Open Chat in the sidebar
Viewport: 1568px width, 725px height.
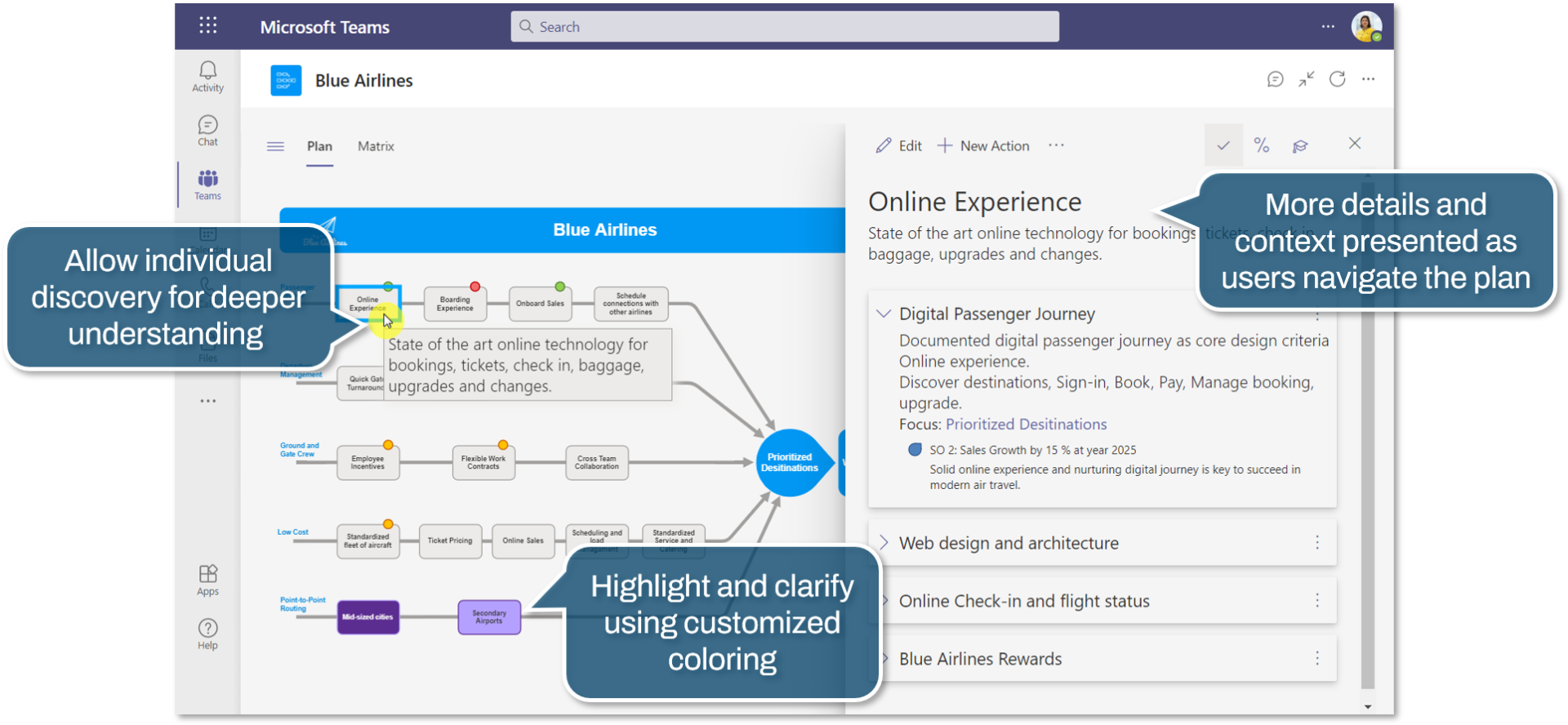pos(207,131)
